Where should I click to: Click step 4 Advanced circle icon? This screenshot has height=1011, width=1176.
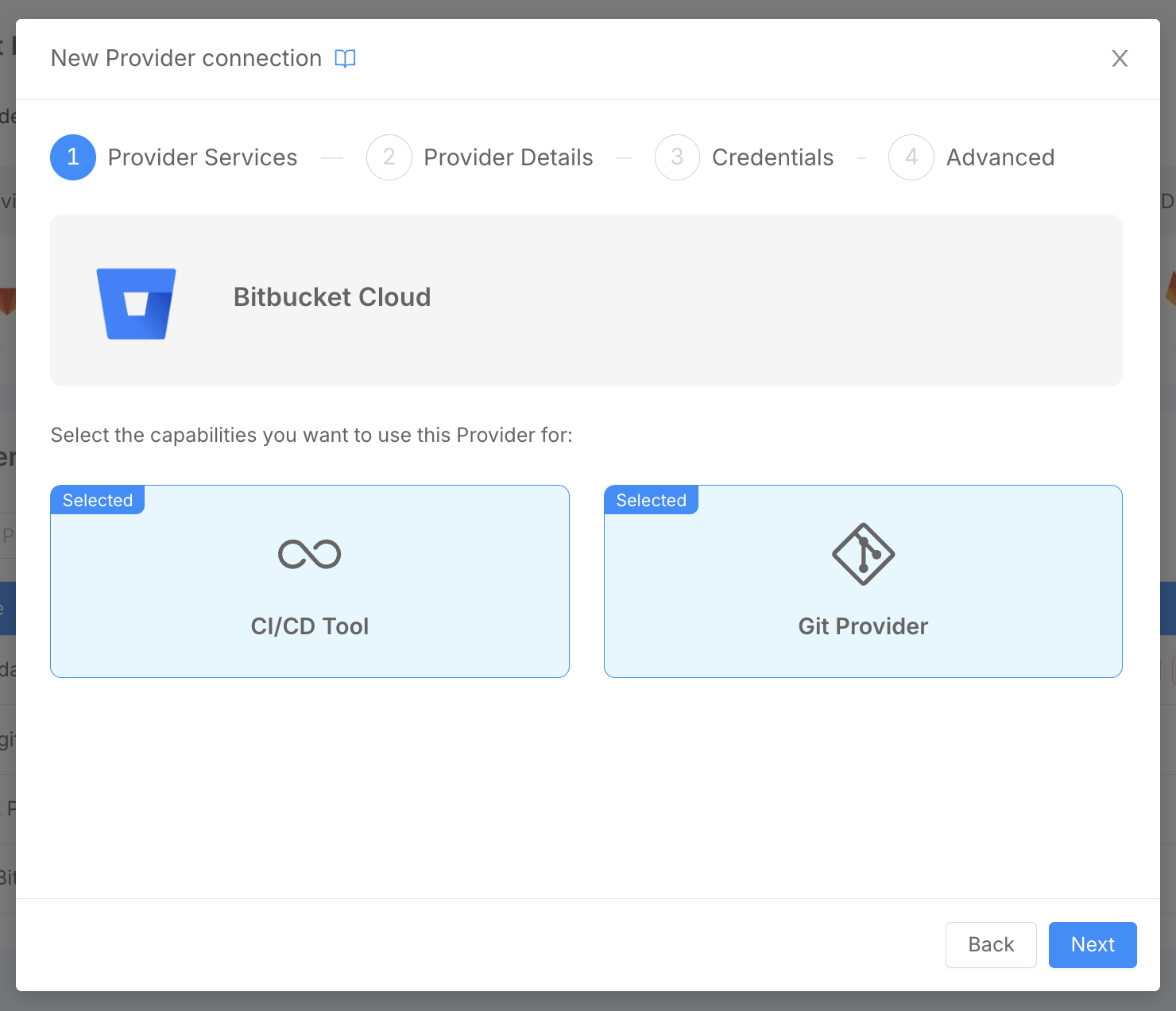911,157
